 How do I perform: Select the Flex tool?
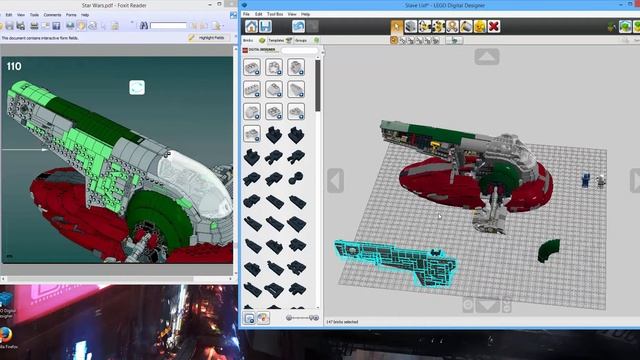coord(452,27)
